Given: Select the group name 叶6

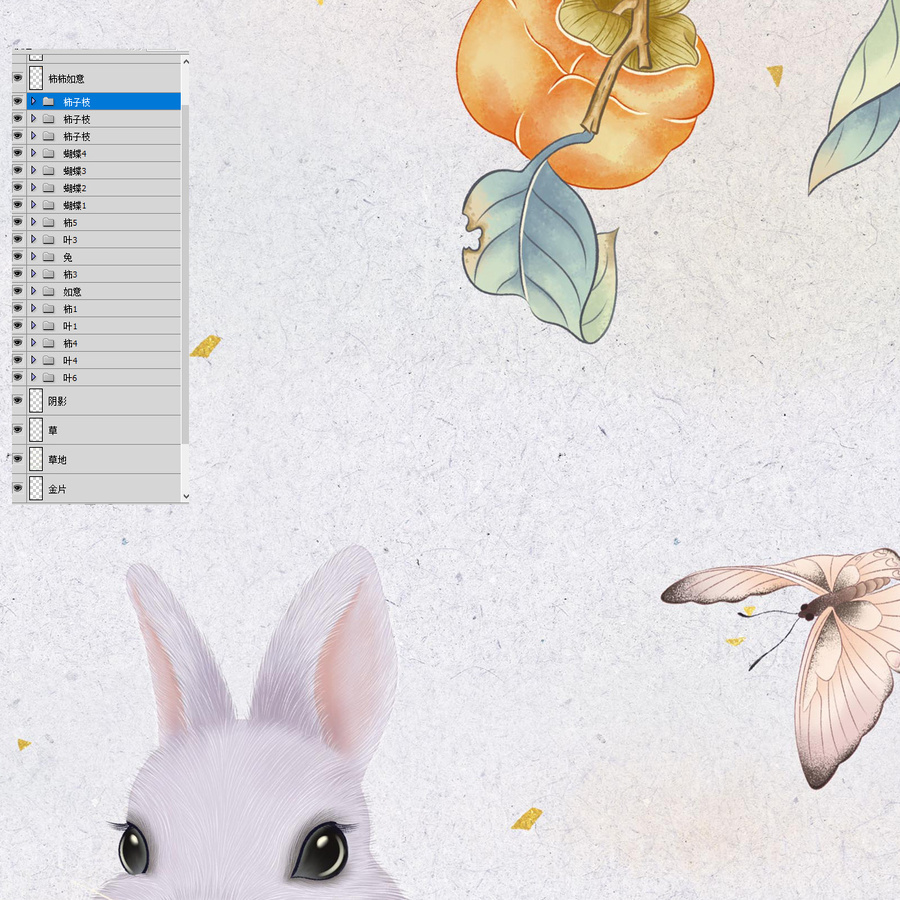Looking at the screenshot, I should tap(70, 378).
